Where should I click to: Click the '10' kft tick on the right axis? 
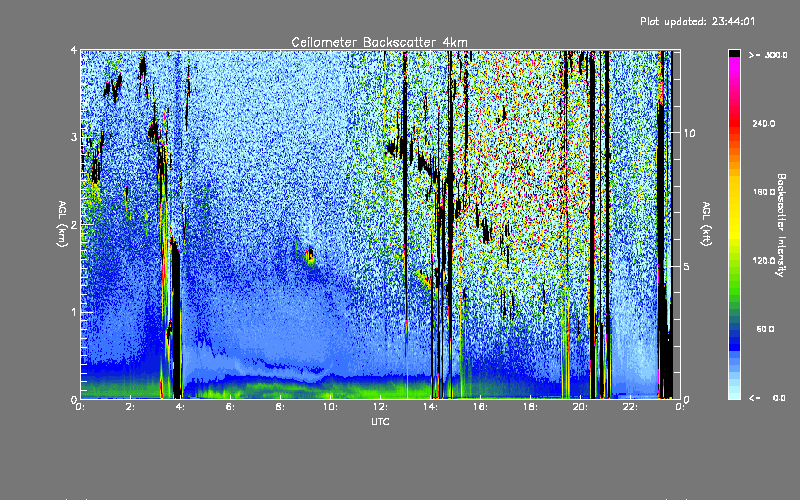[x=689, y=133]
